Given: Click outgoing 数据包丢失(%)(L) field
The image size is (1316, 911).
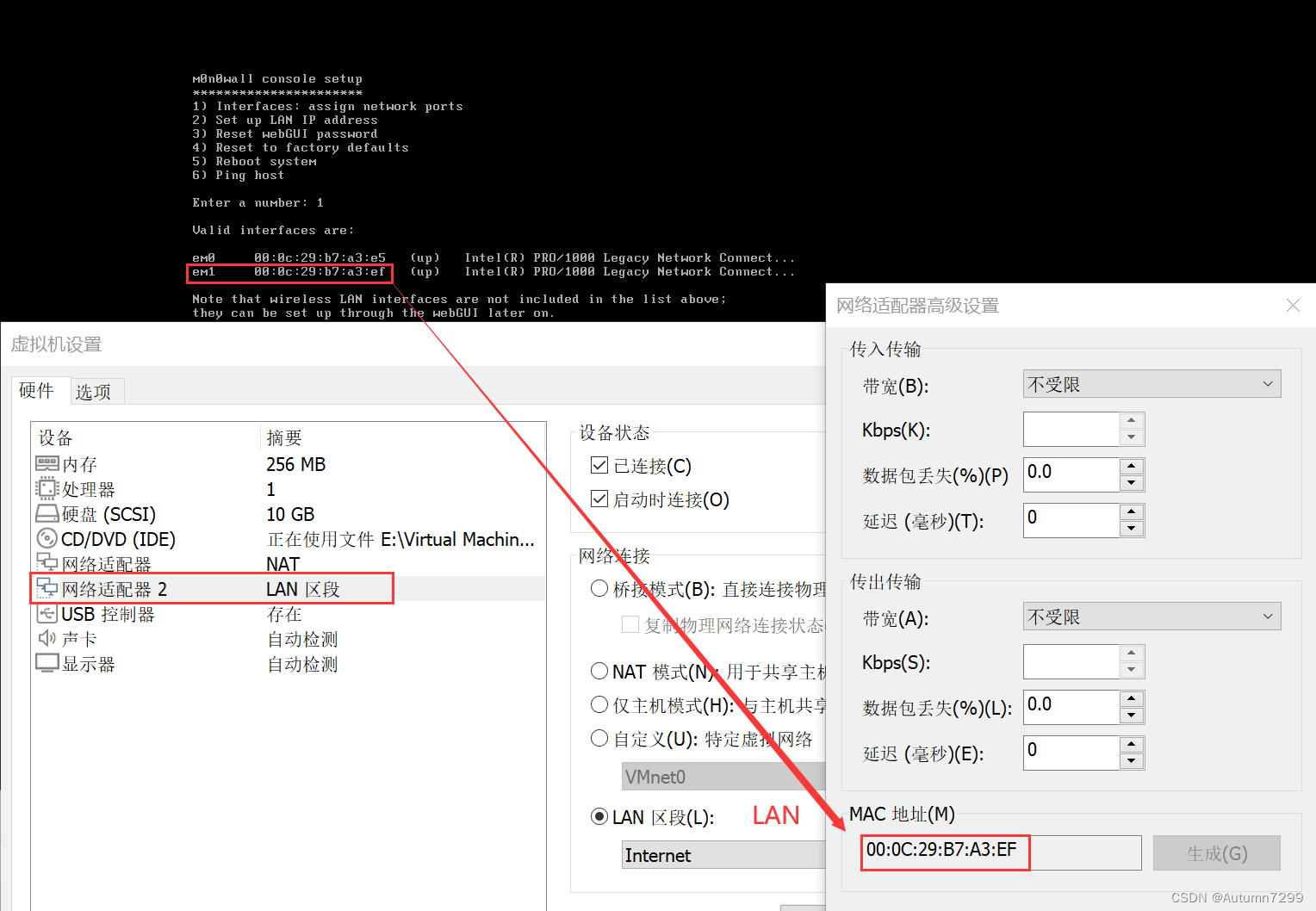Looking at the screenshot, I should click(1071, 707).
